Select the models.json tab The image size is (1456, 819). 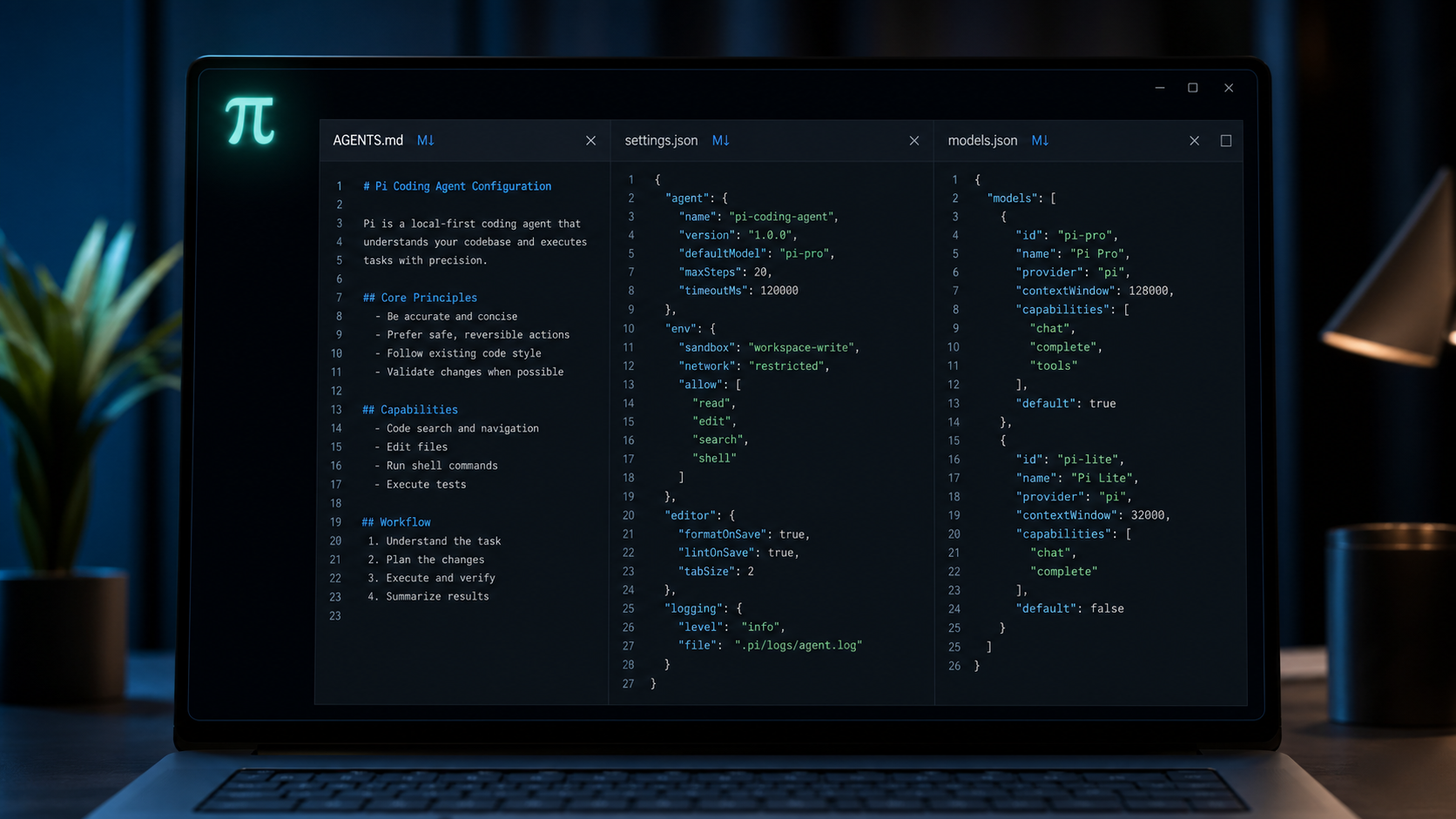[982, 140]
